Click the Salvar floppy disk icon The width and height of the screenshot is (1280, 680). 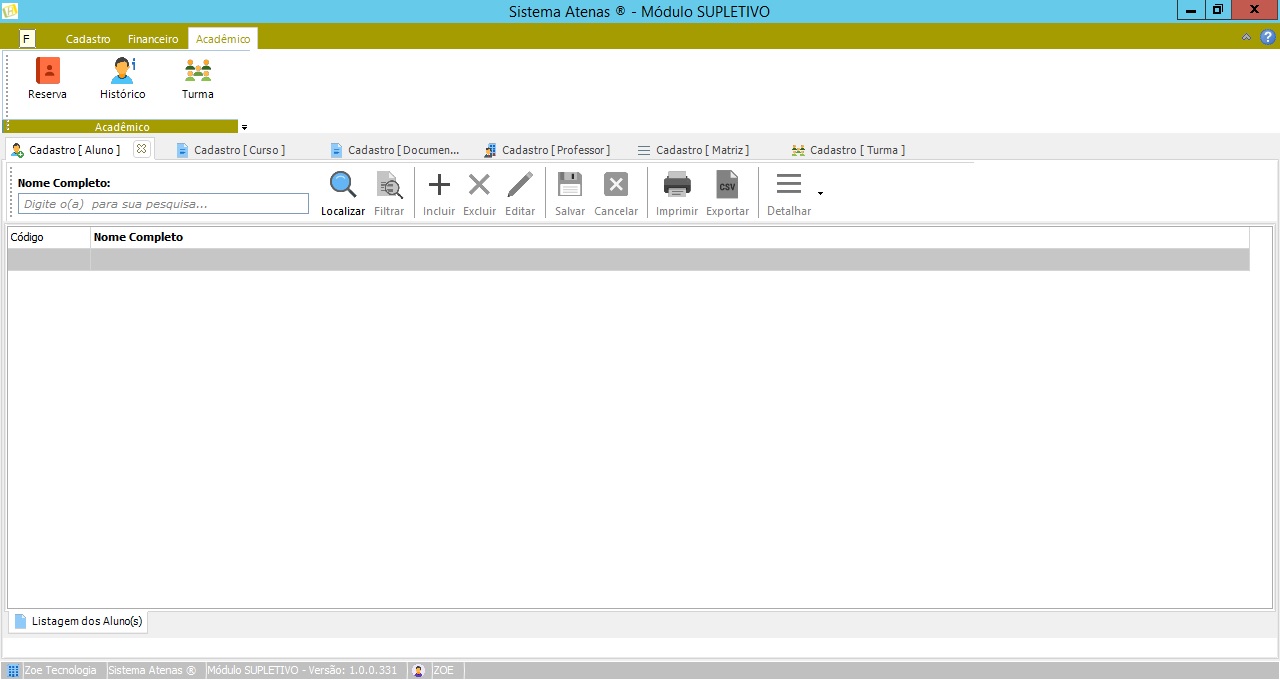570,185
